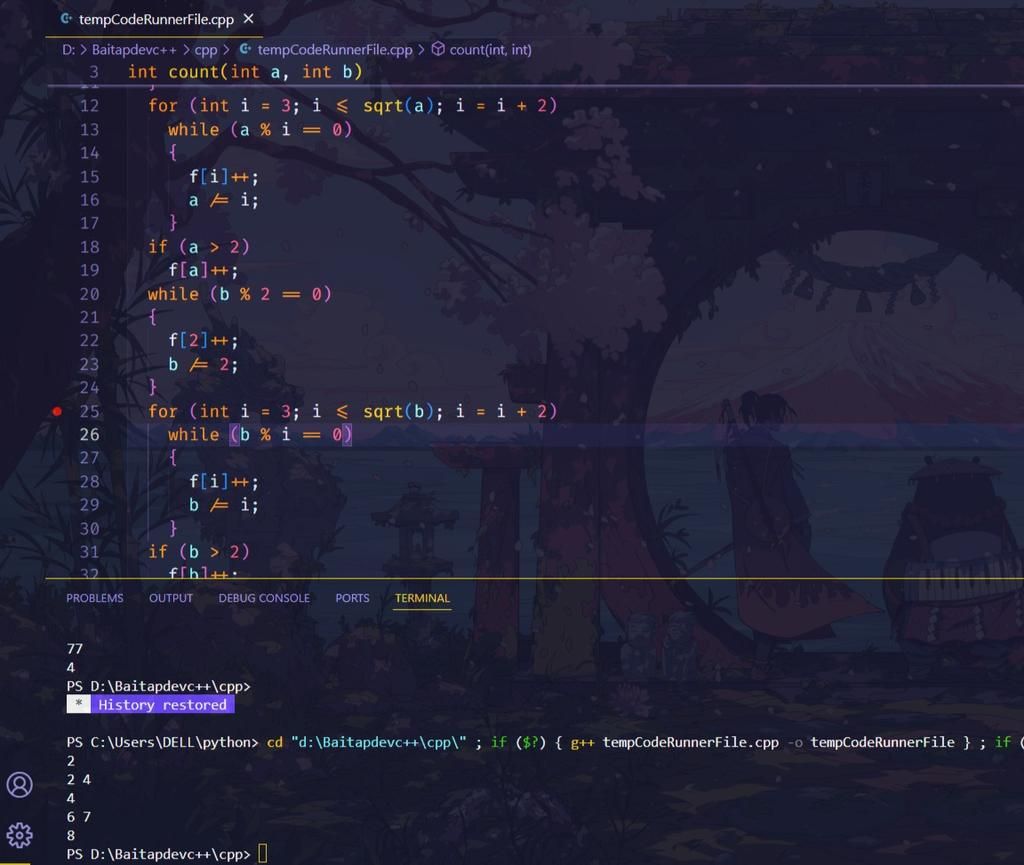Click the C++ file icon on the tab
Image resolution: width=1024 pixels, height=865 pixels.
[x=66, y=19]
